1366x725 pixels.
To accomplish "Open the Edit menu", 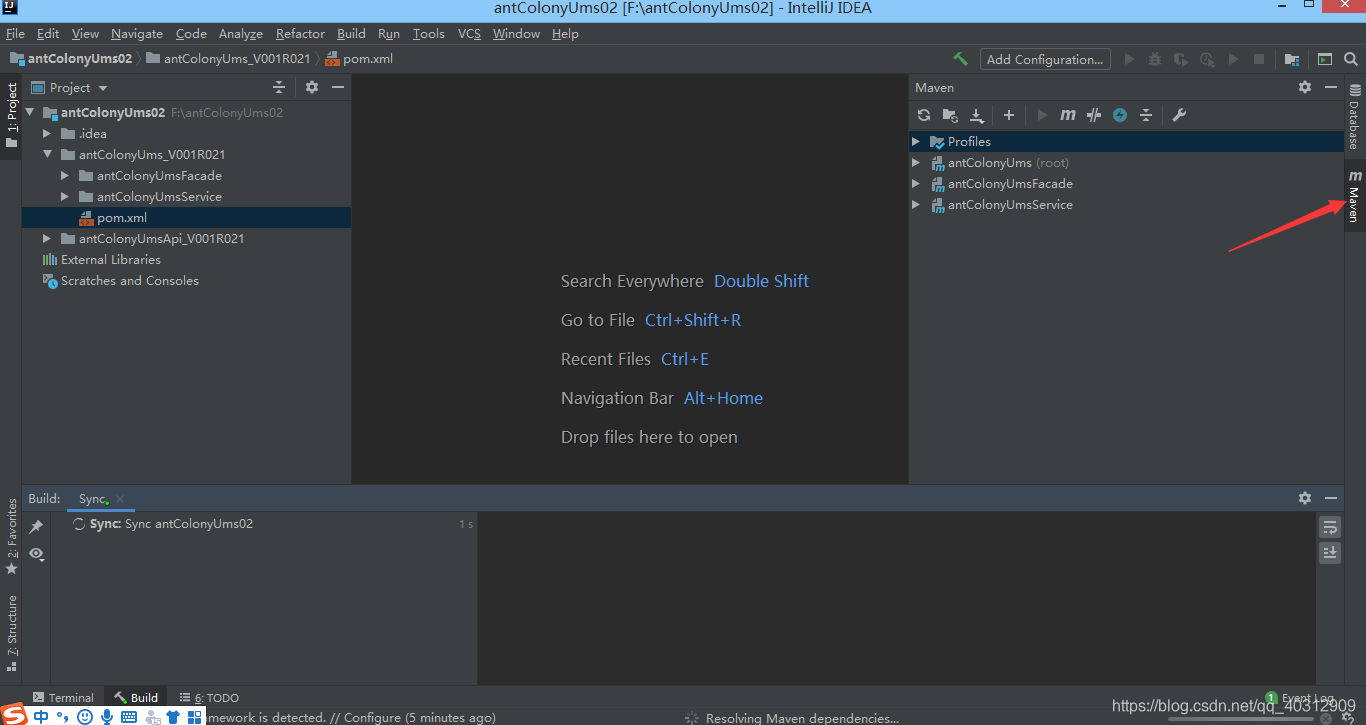I will point(48,33).
